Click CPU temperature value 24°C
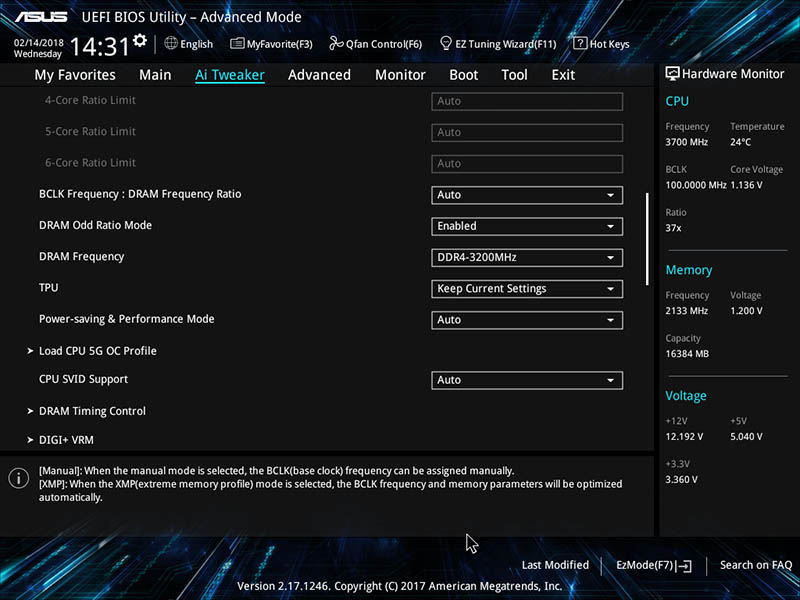800x600 pixels. (x=740, y=142)
